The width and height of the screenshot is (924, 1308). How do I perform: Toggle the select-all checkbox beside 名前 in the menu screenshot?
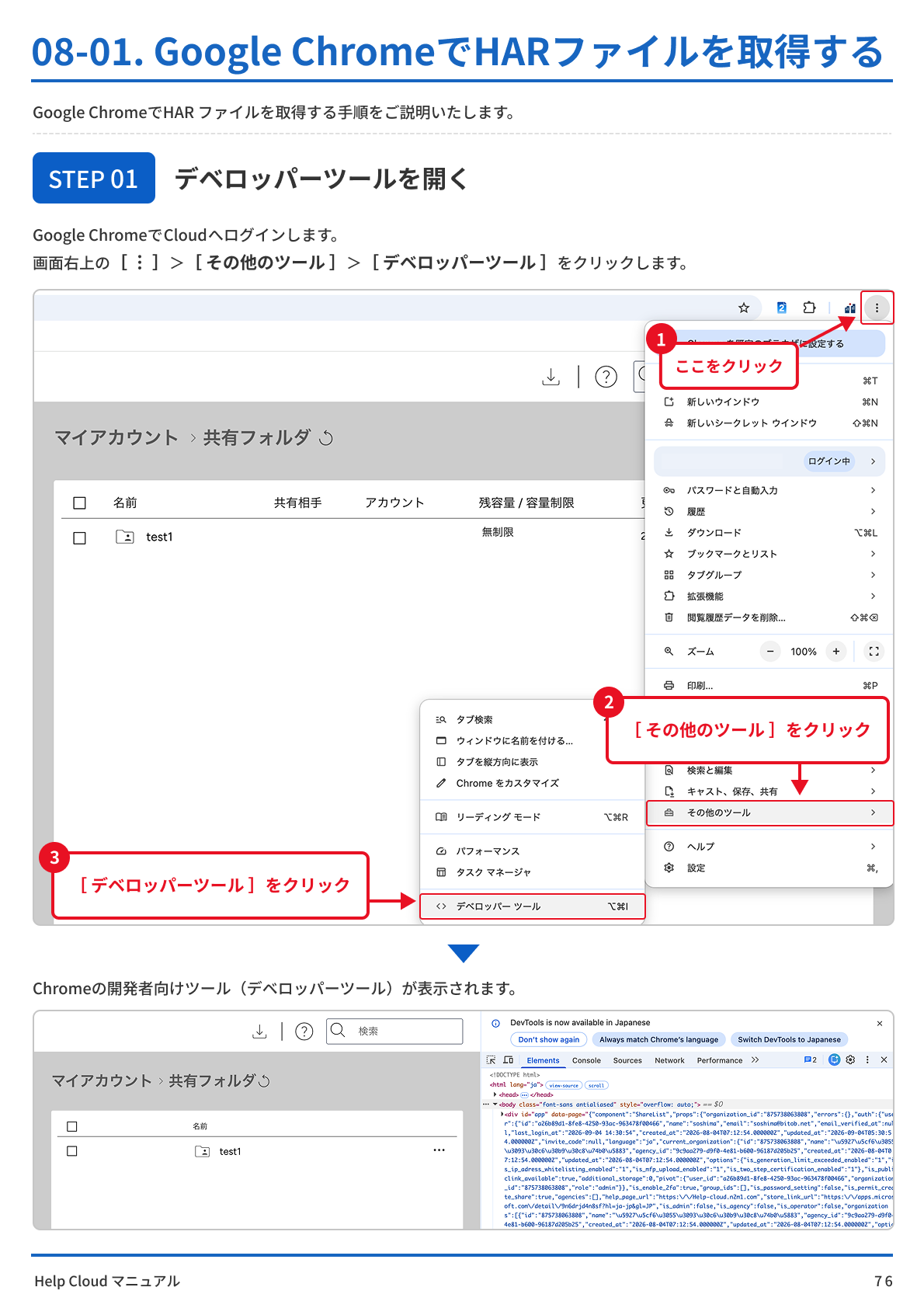(79, 503)
